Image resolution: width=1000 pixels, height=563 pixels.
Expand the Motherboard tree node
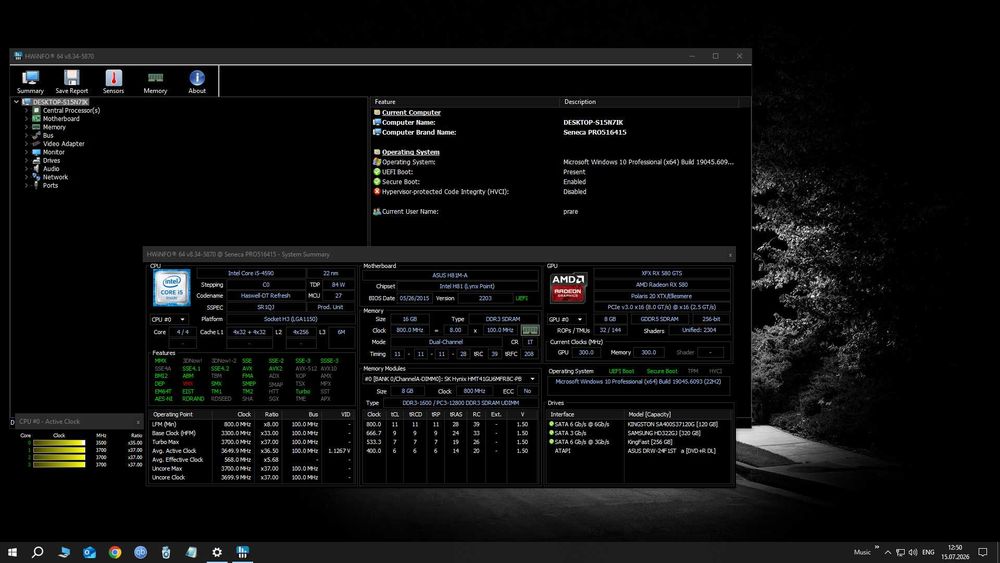click(x=26, y=119)
